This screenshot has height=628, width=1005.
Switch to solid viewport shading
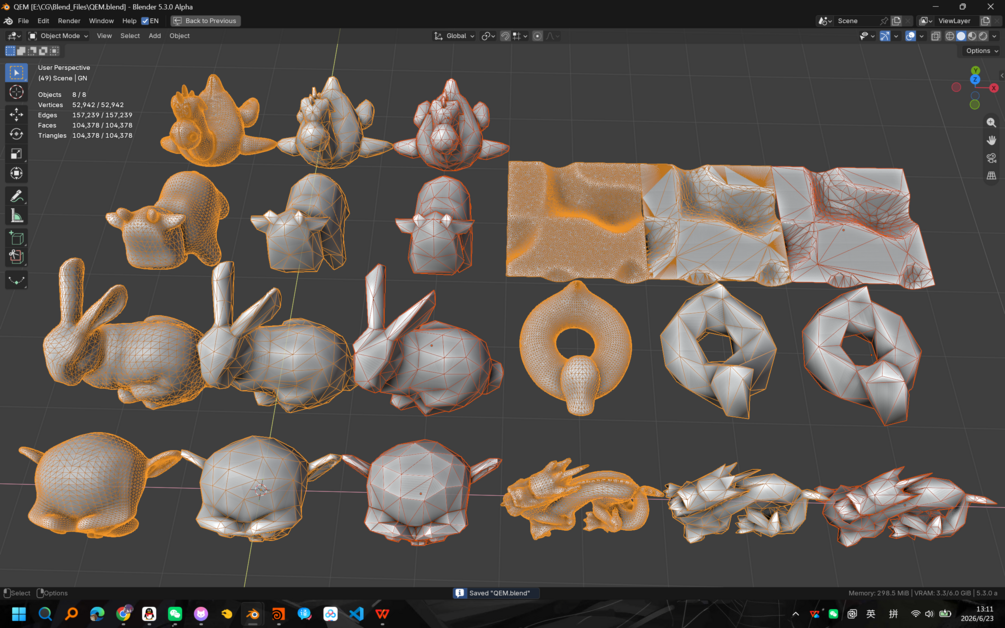point(961,36)
